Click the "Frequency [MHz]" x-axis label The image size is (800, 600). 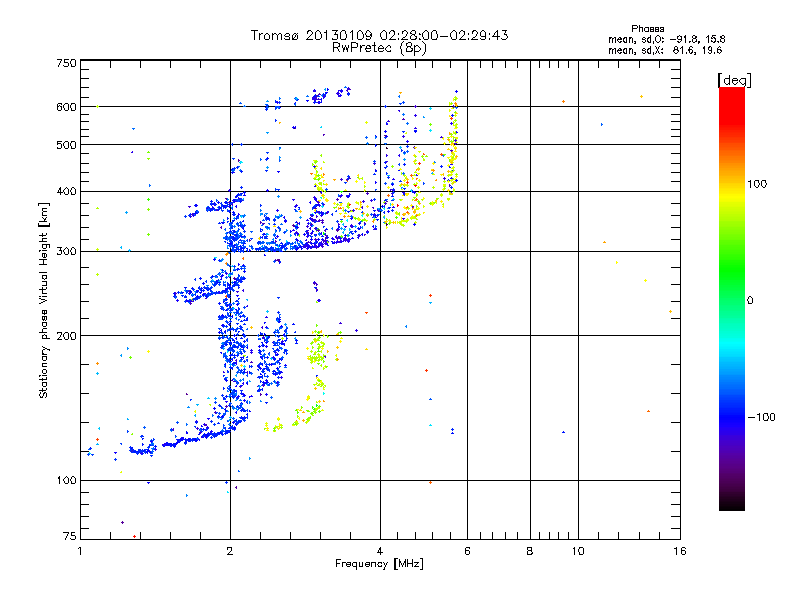tap(379, 564)
